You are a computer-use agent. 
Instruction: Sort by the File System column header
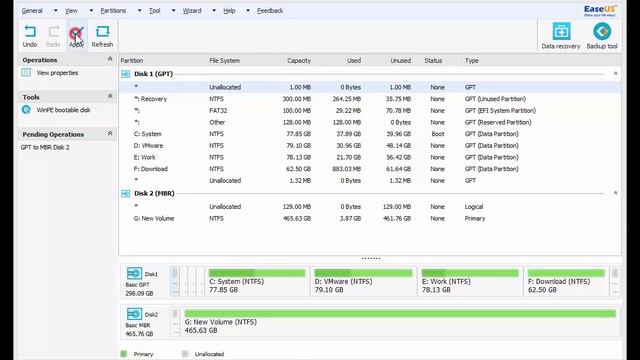tap(224, 60)
